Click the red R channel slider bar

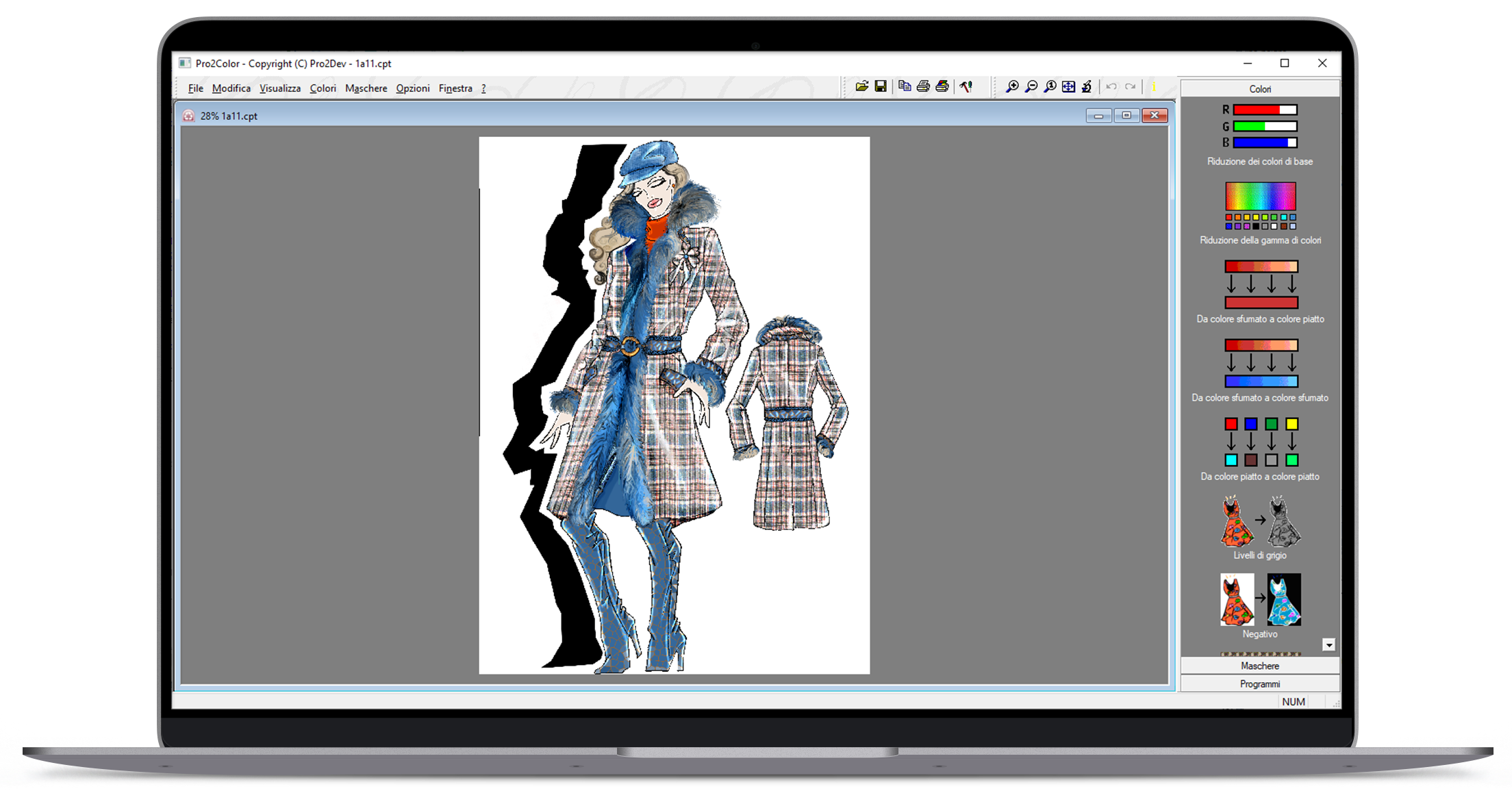pyautogui.click(x=1265, y=110)
